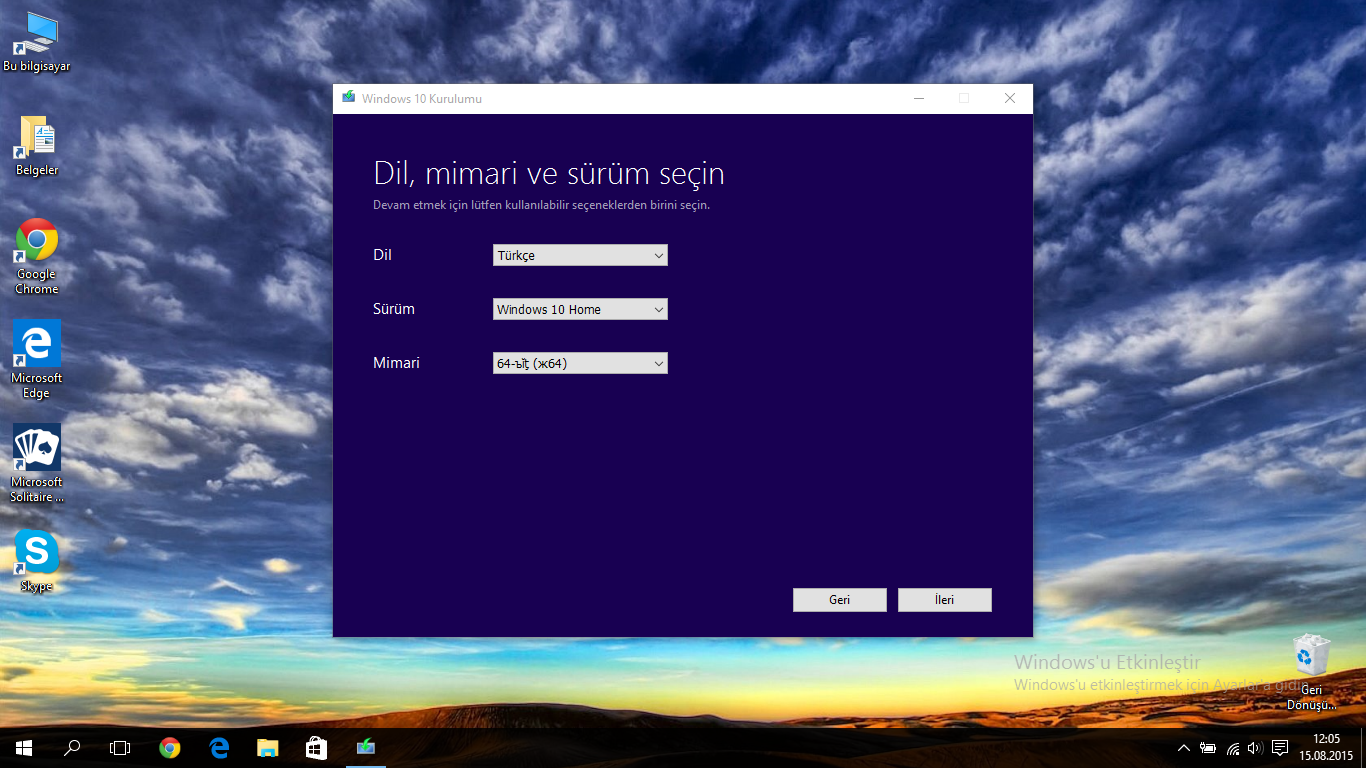The width and height of the screenshot is (1366, 768).
Task: Select the Microsoft Solitaire desktop shortcut
Action: tap(37, 464)
